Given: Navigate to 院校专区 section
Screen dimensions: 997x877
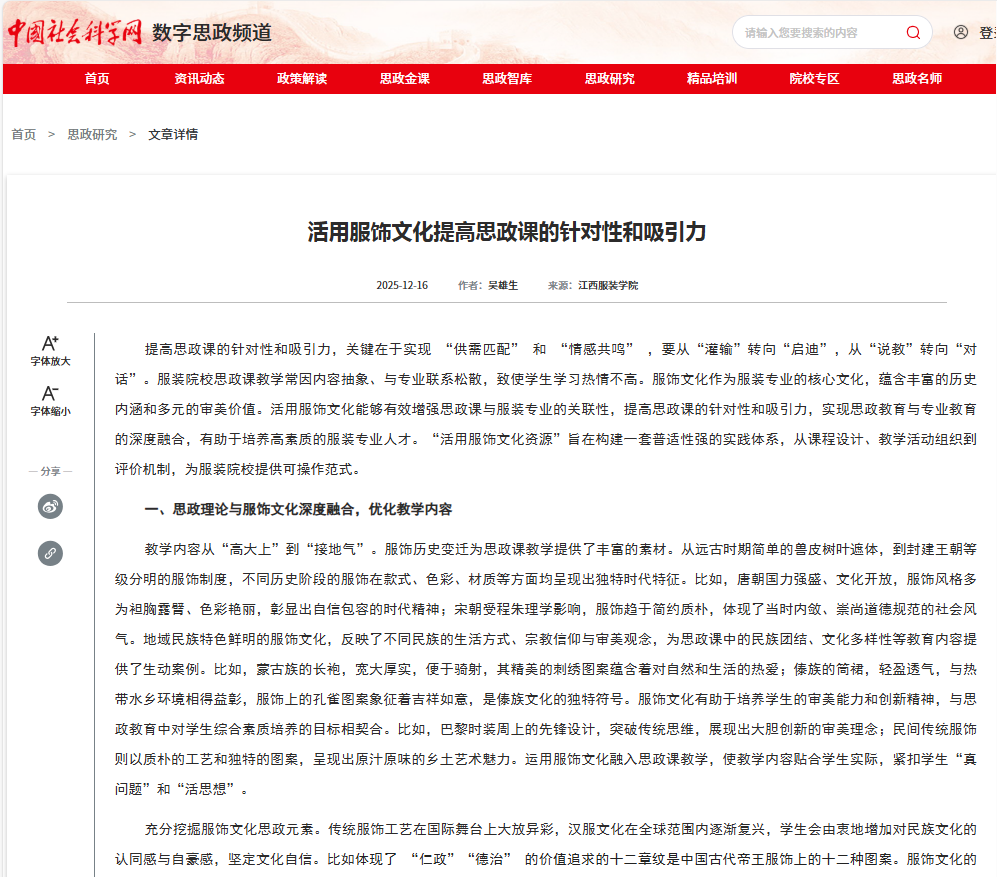Looking at the screenshot, I should point(814,79).
